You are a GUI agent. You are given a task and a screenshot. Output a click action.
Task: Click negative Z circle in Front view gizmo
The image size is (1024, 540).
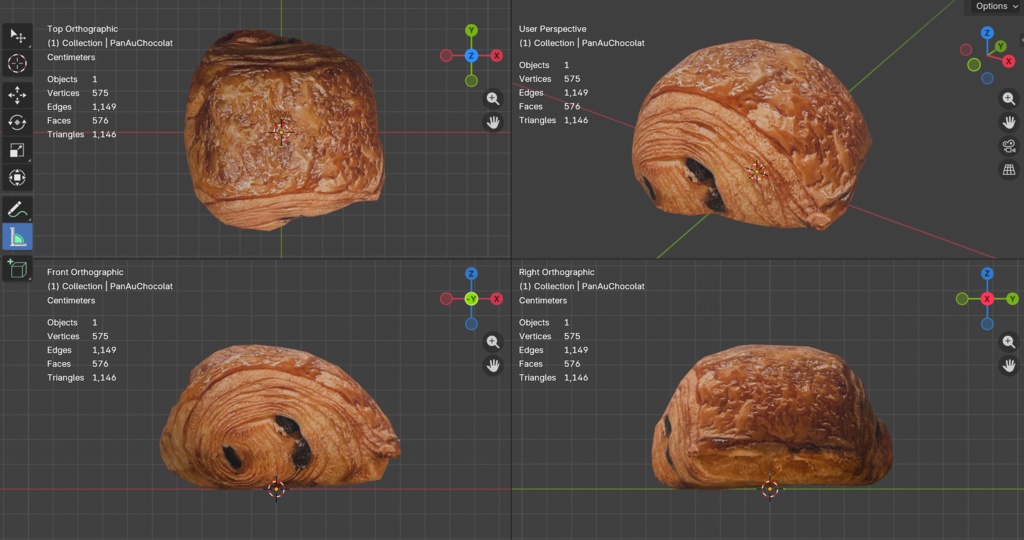point(472,324)
